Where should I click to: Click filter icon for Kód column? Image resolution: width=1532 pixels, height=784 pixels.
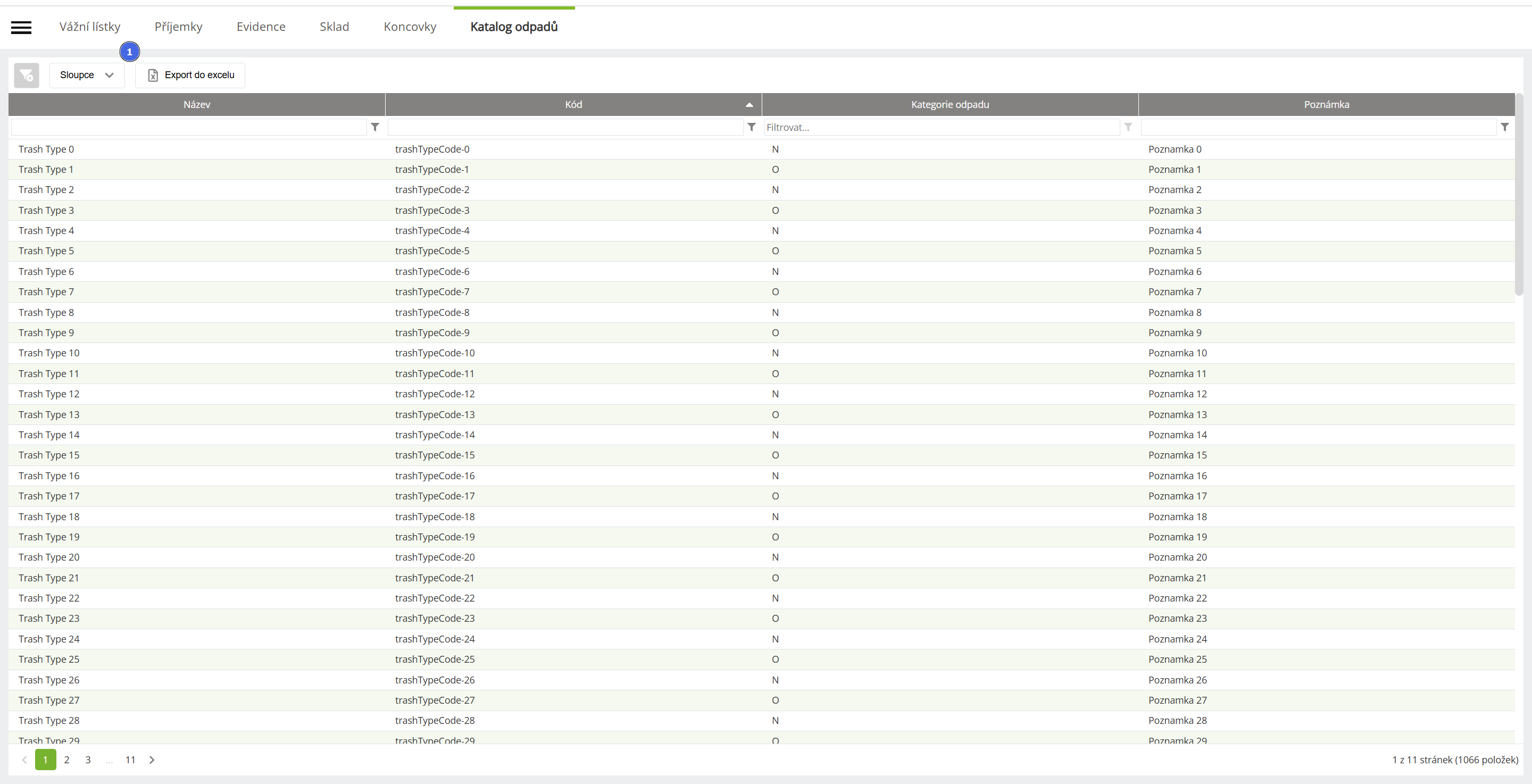click(x=752, y=127)
